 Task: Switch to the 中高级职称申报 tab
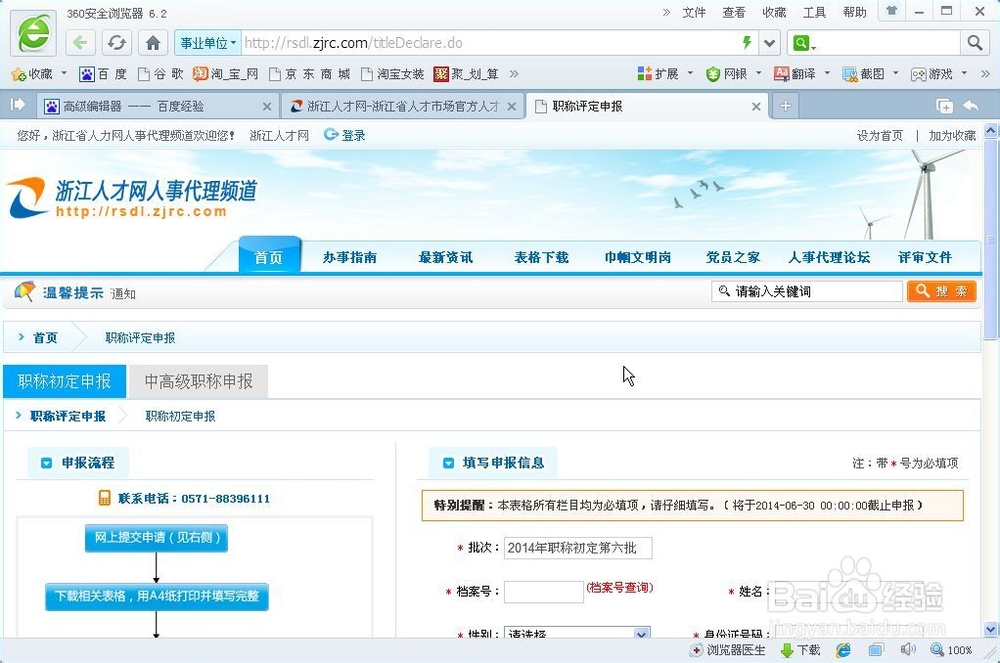(198, 381)
